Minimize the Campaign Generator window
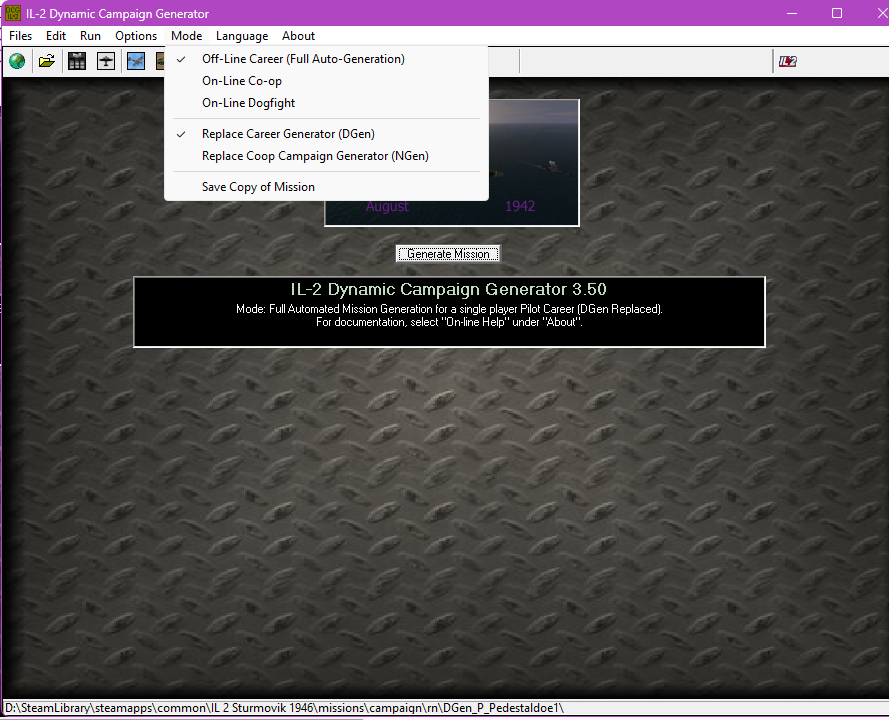The image size is (889, 720). click(x=792, y=13)
